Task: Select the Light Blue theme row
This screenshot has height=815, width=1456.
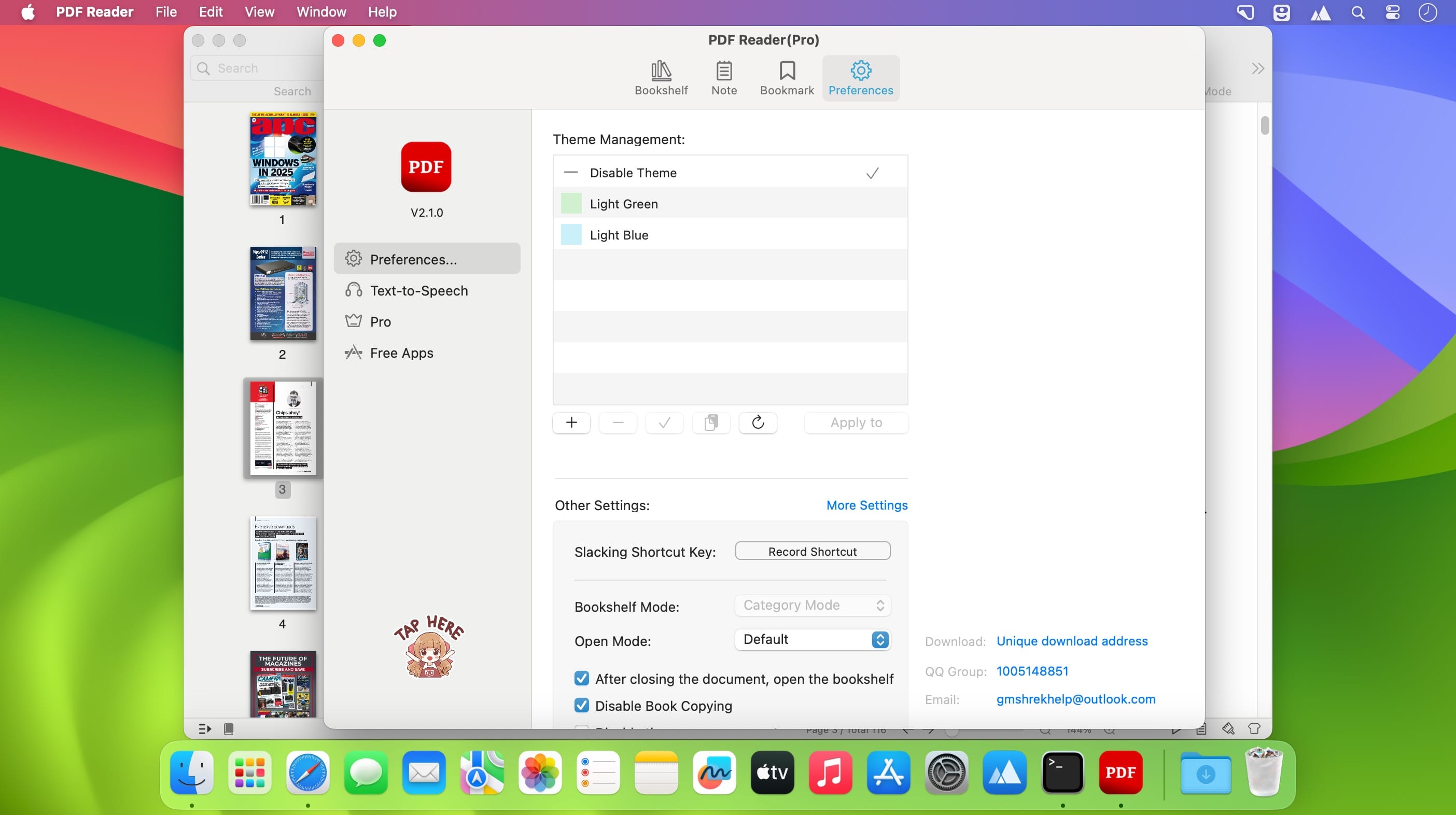Action: (x=730, y=234)
